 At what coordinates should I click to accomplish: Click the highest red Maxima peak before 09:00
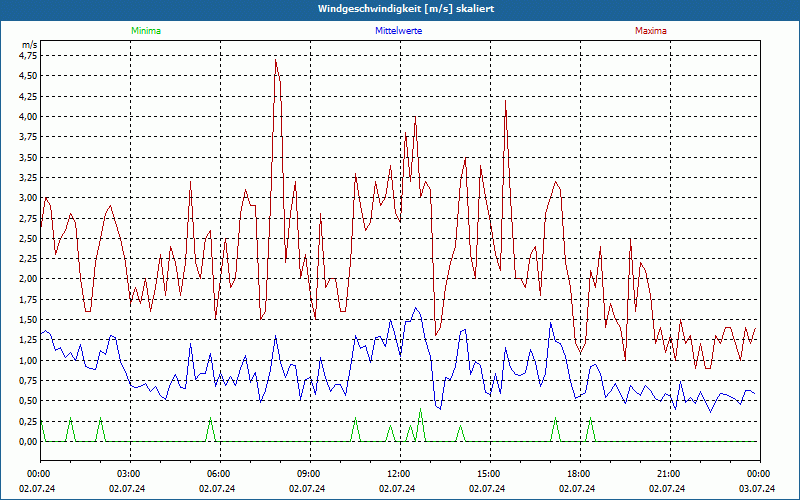pos(276,60)
